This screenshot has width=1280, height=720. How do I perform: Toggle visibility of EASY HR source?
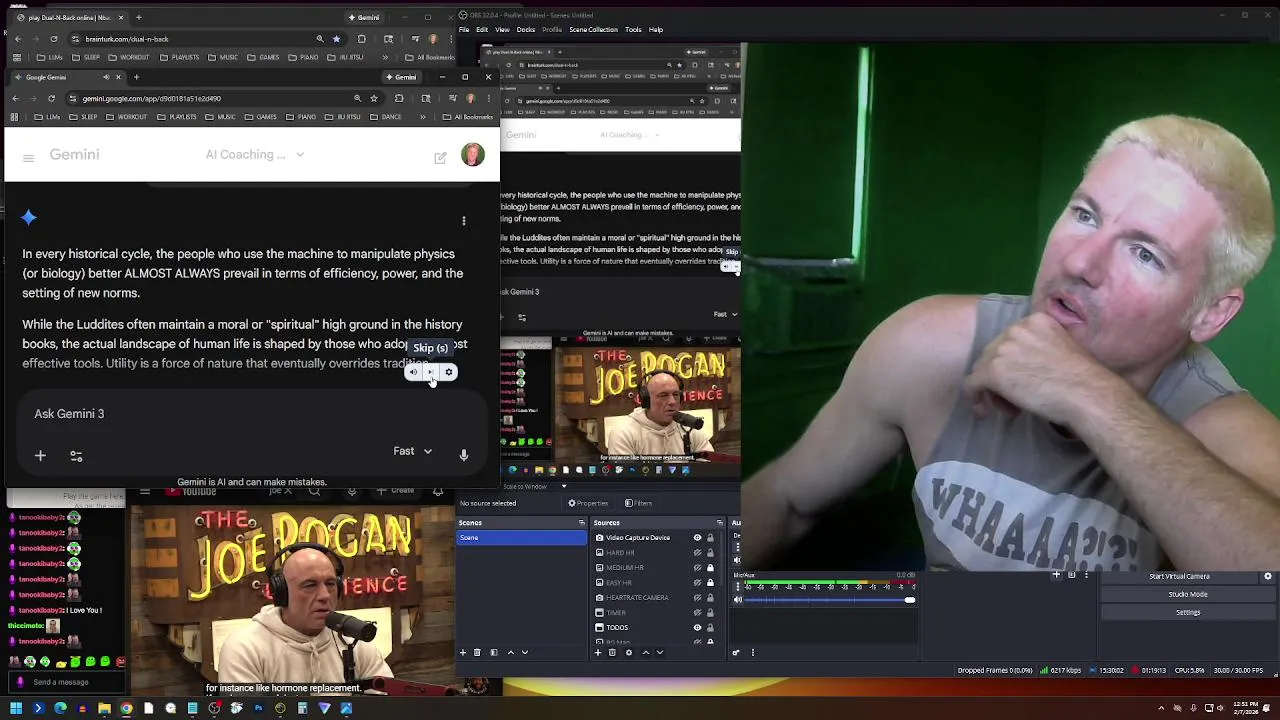pyautogui.click(x=697, y=583)
